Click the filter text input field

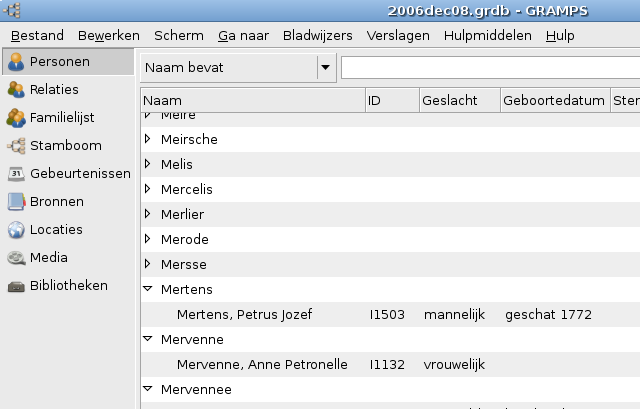[490, 68]
